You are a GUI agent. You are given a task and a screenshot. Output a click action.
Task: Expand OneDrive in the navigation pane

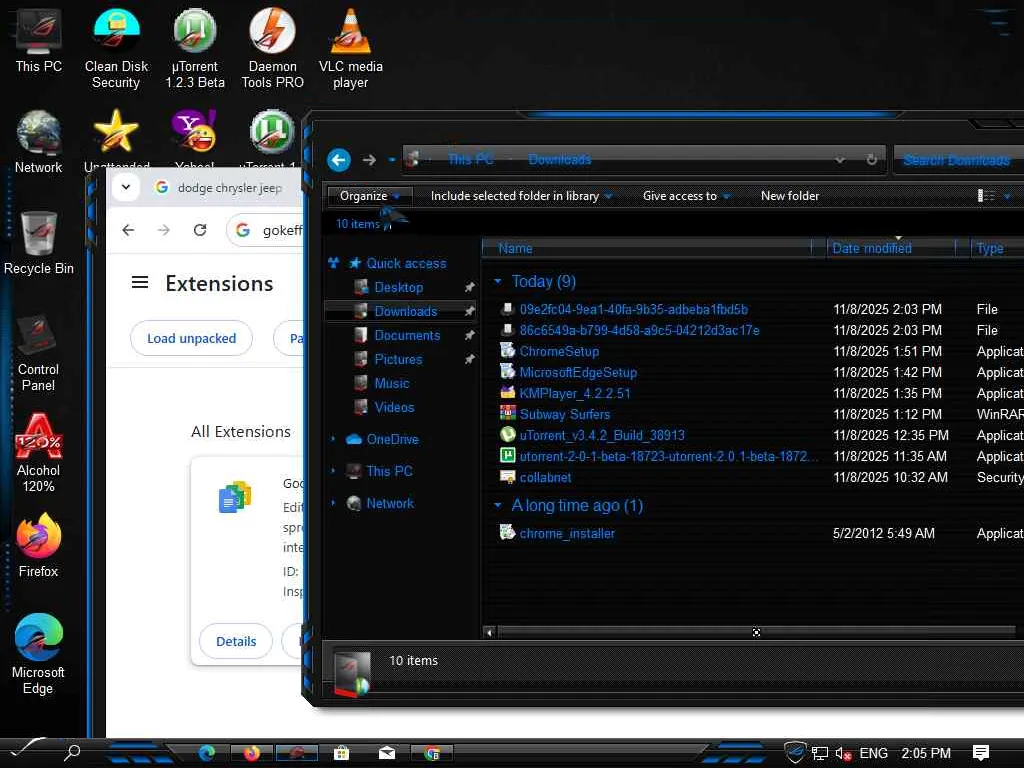(x=333, y=440)
